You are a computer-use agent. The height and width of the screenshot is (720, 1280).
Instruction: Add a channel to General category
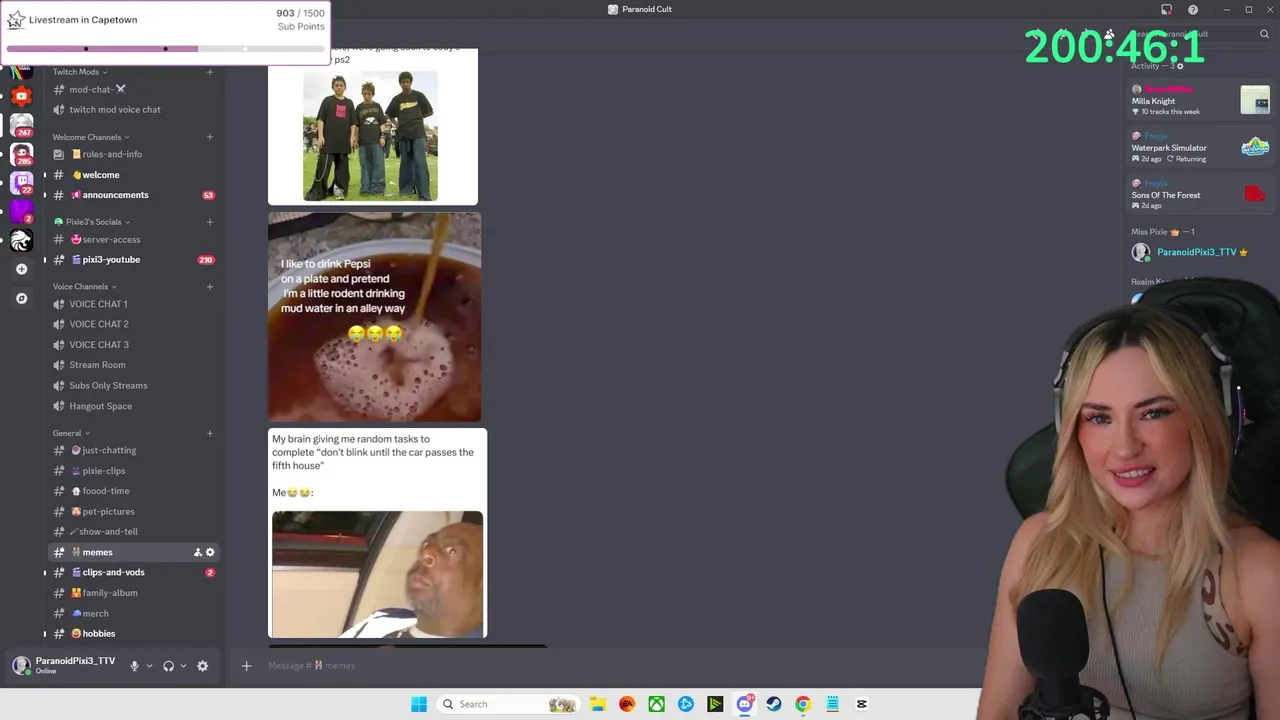click(209, 433)
